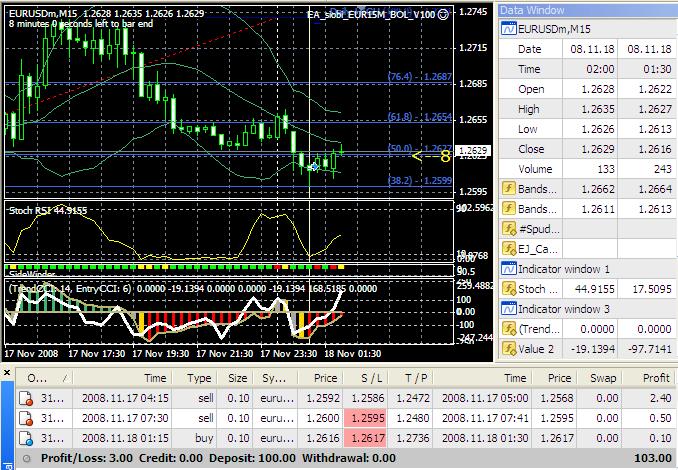Sort by the T / P column header
The image size is (678, 470).
click(x=411, y=378)
